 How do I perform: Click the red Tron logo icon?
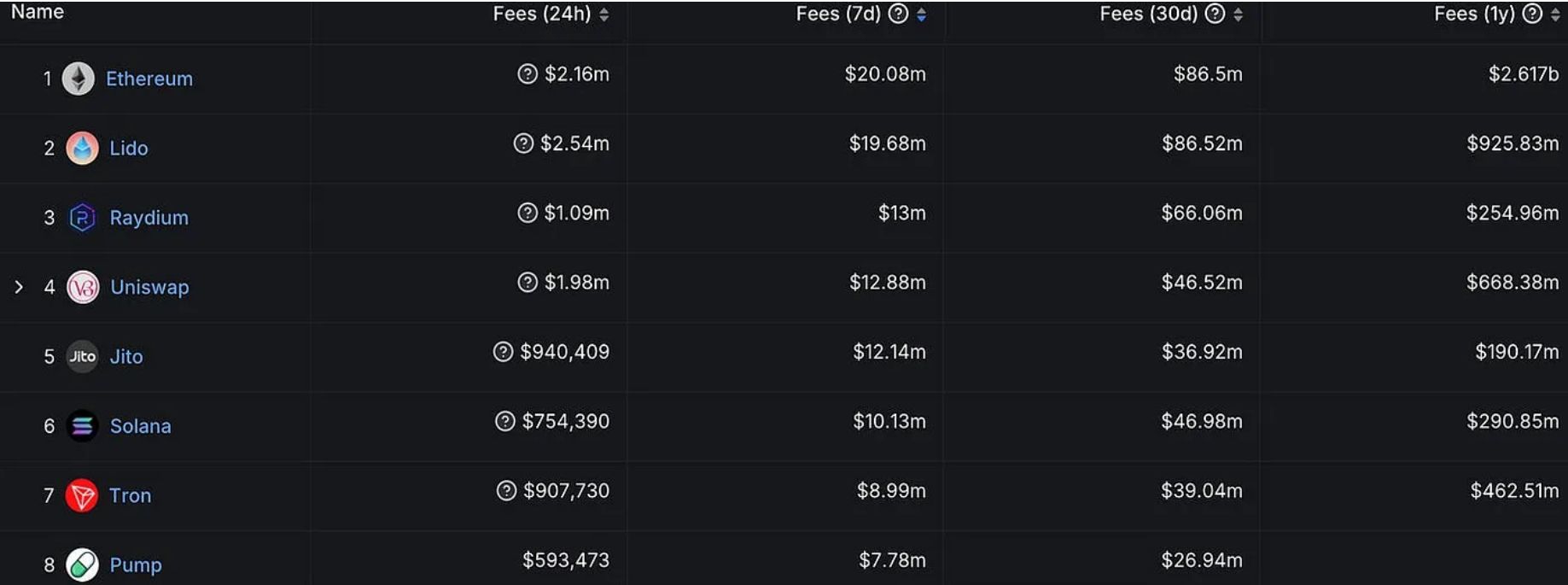[82, 495]
